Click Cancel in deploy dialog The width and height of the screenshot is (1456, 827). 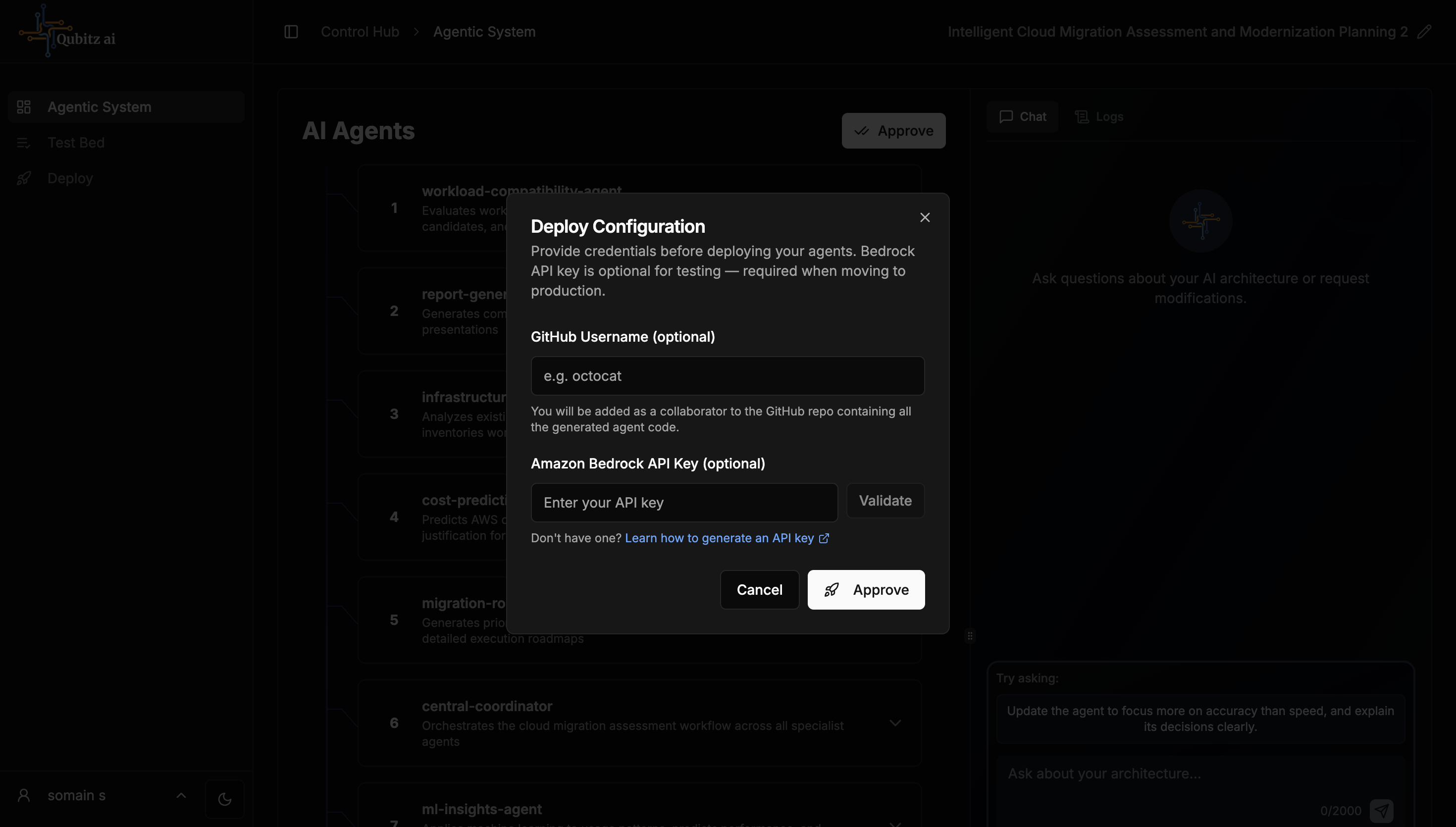759,590
